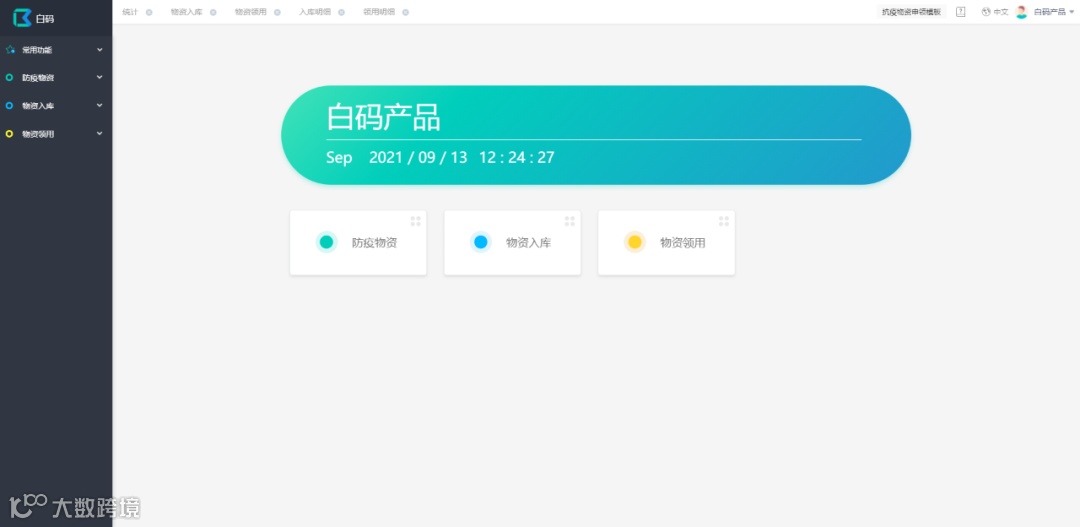Viewport: 1080px width, 527px height.
Task: Open the 白码产品 user dropdown
Action: coord(1054,12)
